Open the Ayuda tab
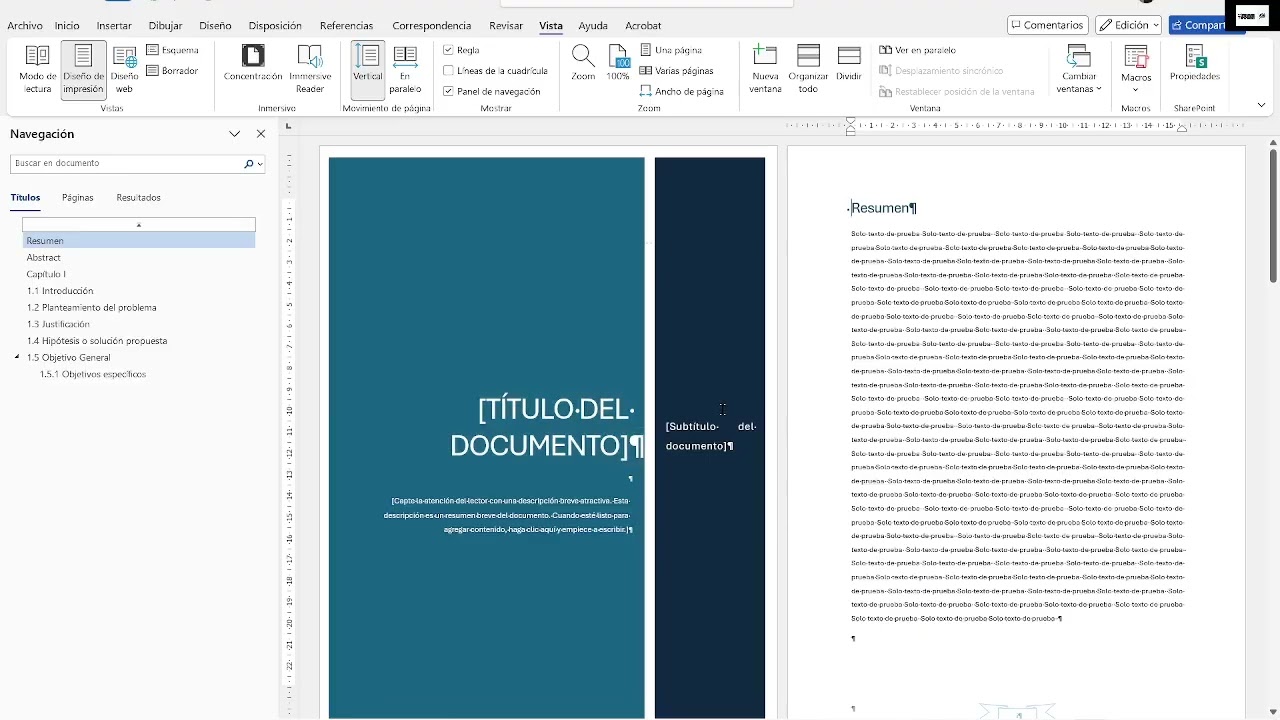The width and height of the screenshot is (1280, 720). pos(593,25)
